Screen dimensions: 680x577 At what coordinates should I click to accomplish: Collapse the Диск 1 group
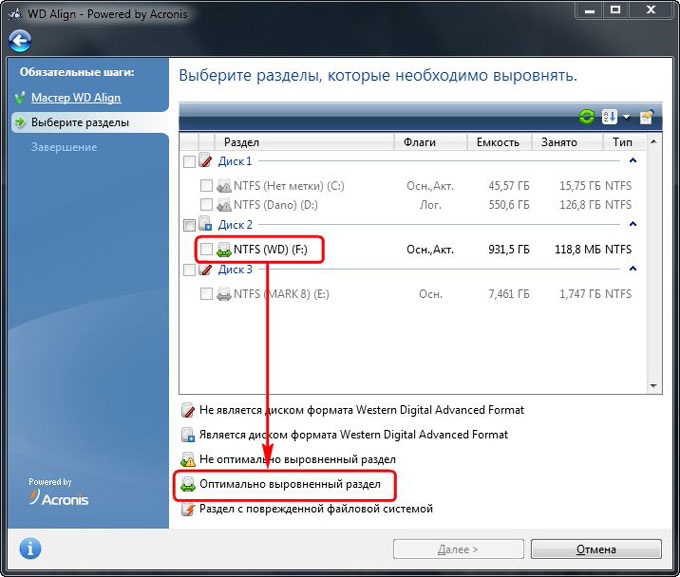(633, 161)
